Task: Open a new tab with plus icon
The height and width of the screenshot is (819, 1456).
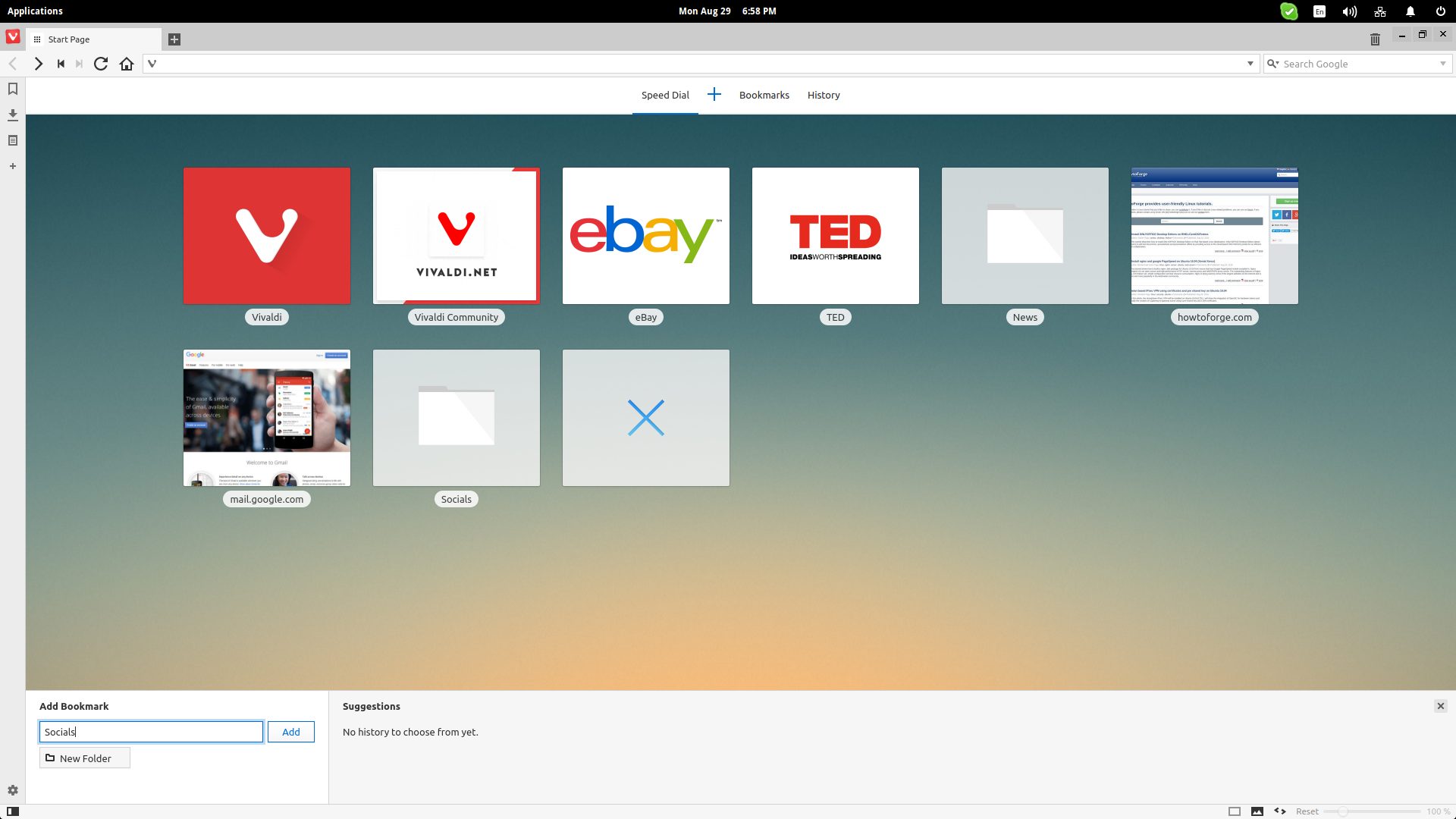Action: coord(174,39)
